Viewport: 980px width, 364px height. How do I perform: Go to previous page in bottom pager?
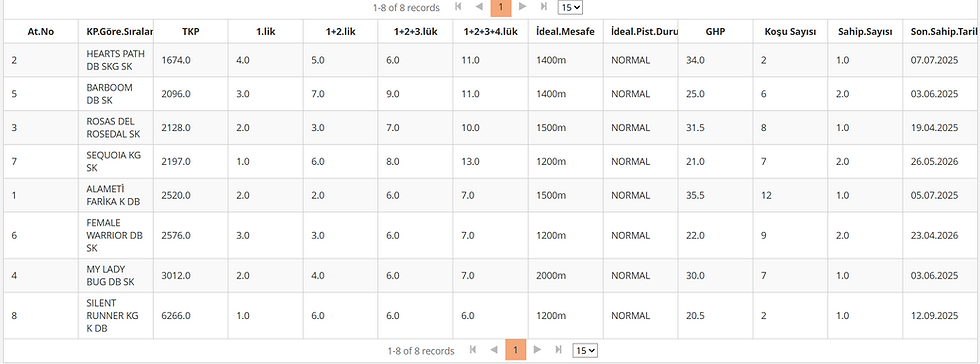coord(494,350)
